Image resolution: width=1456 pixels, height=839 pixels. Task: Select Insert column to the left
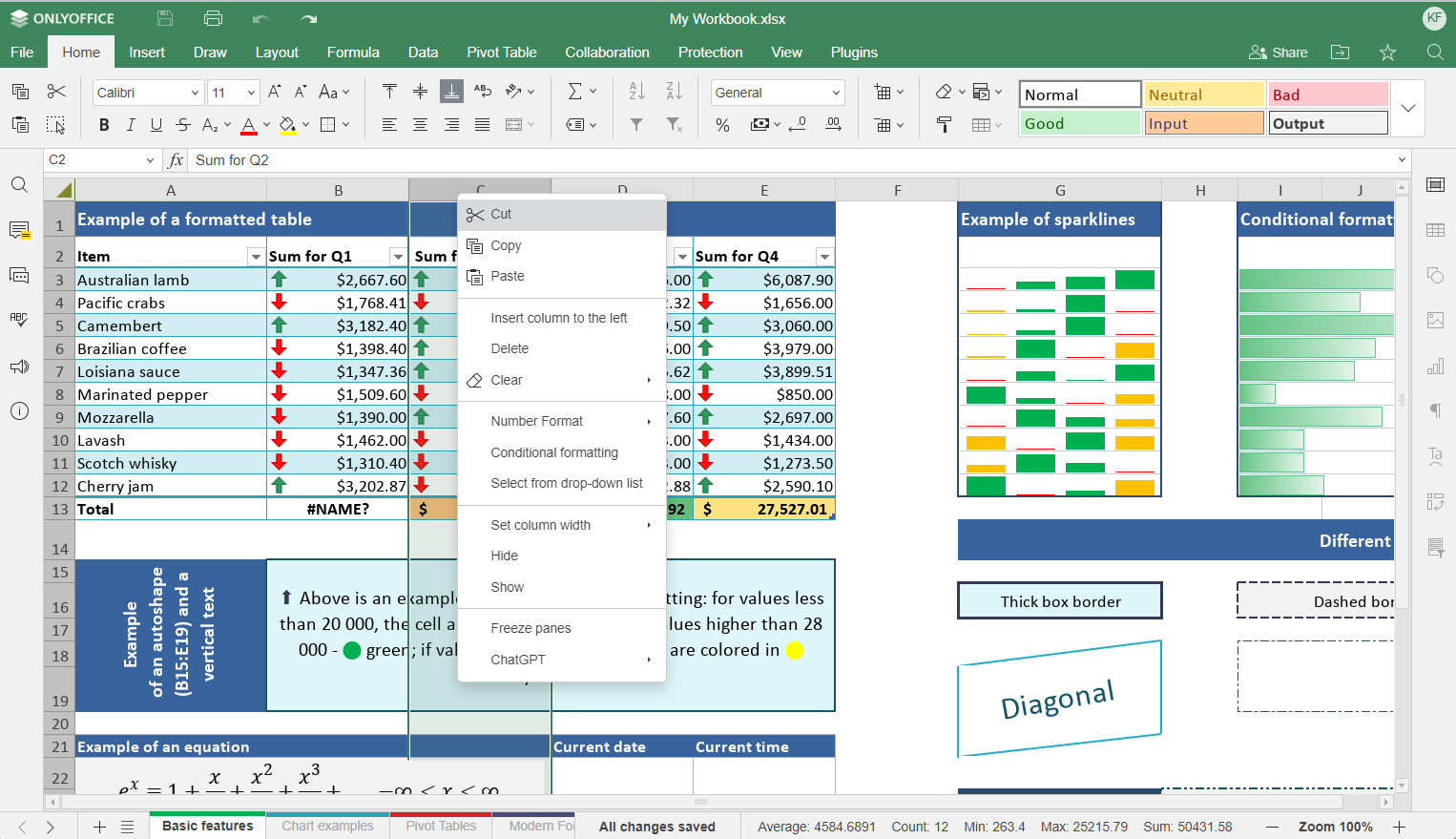pyautogui.click(x=558, y=318)
